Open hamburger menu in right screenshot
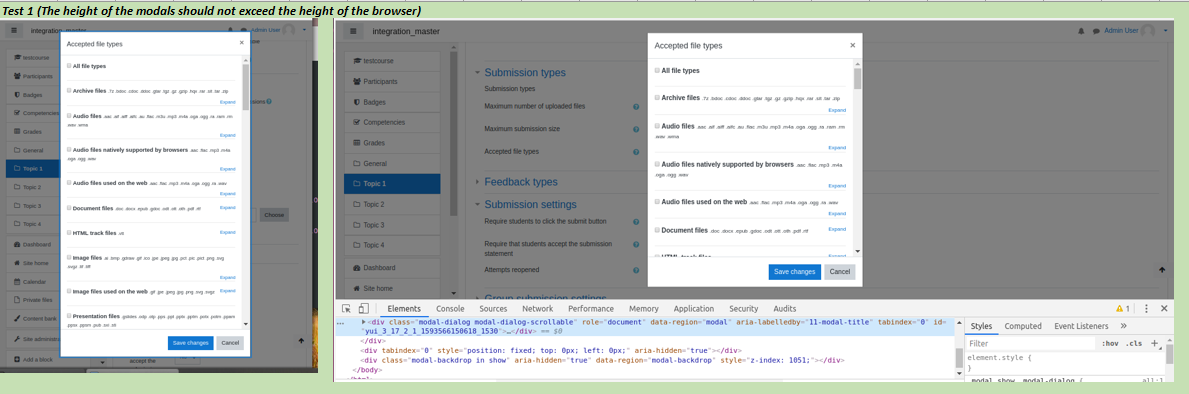Image resolution: width=1189 pixels, height=394 pixels. click(x=353, y=31)
